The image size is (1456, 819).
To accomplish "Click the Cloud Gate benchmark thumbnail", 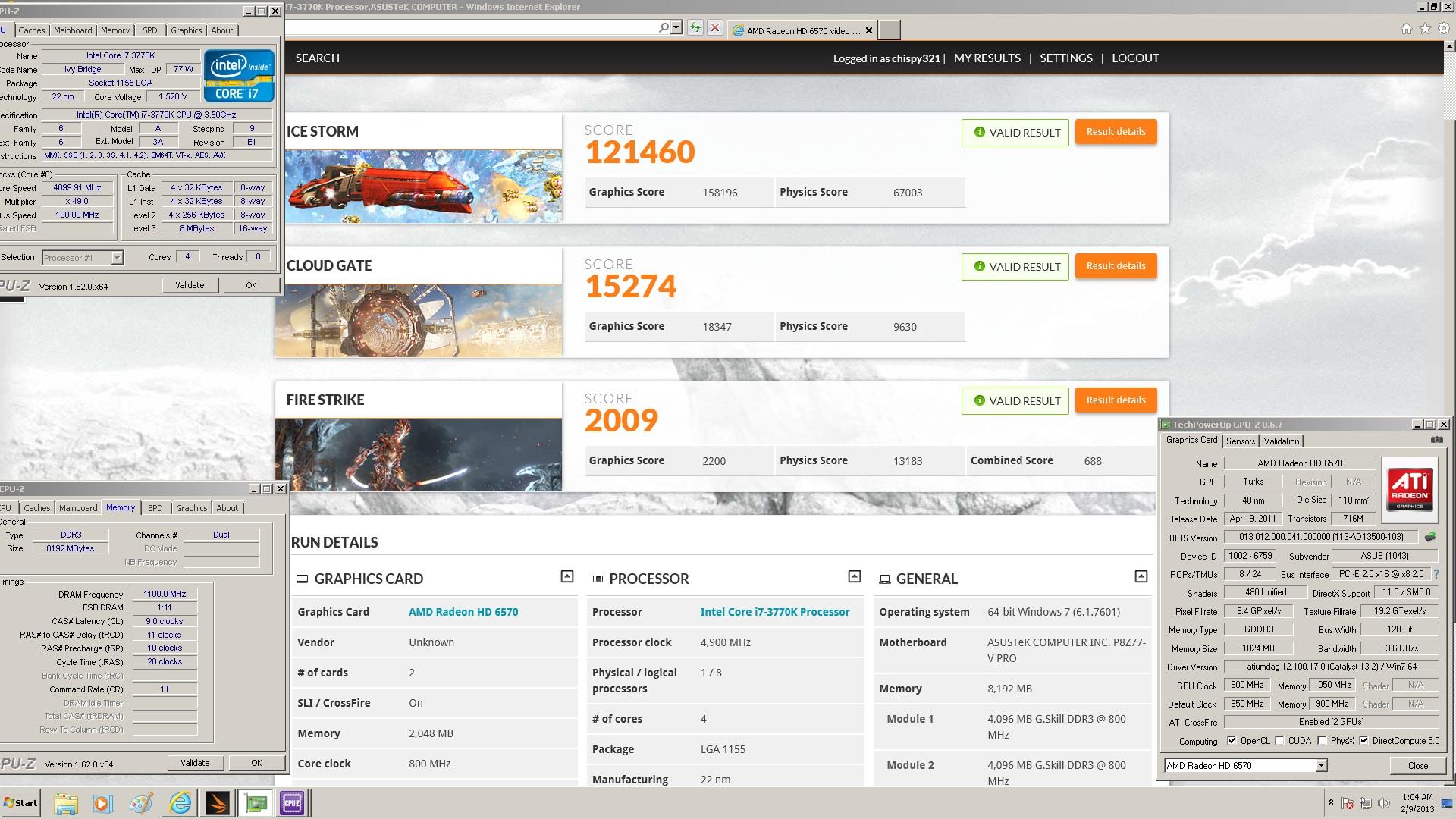I will (419, 320).
